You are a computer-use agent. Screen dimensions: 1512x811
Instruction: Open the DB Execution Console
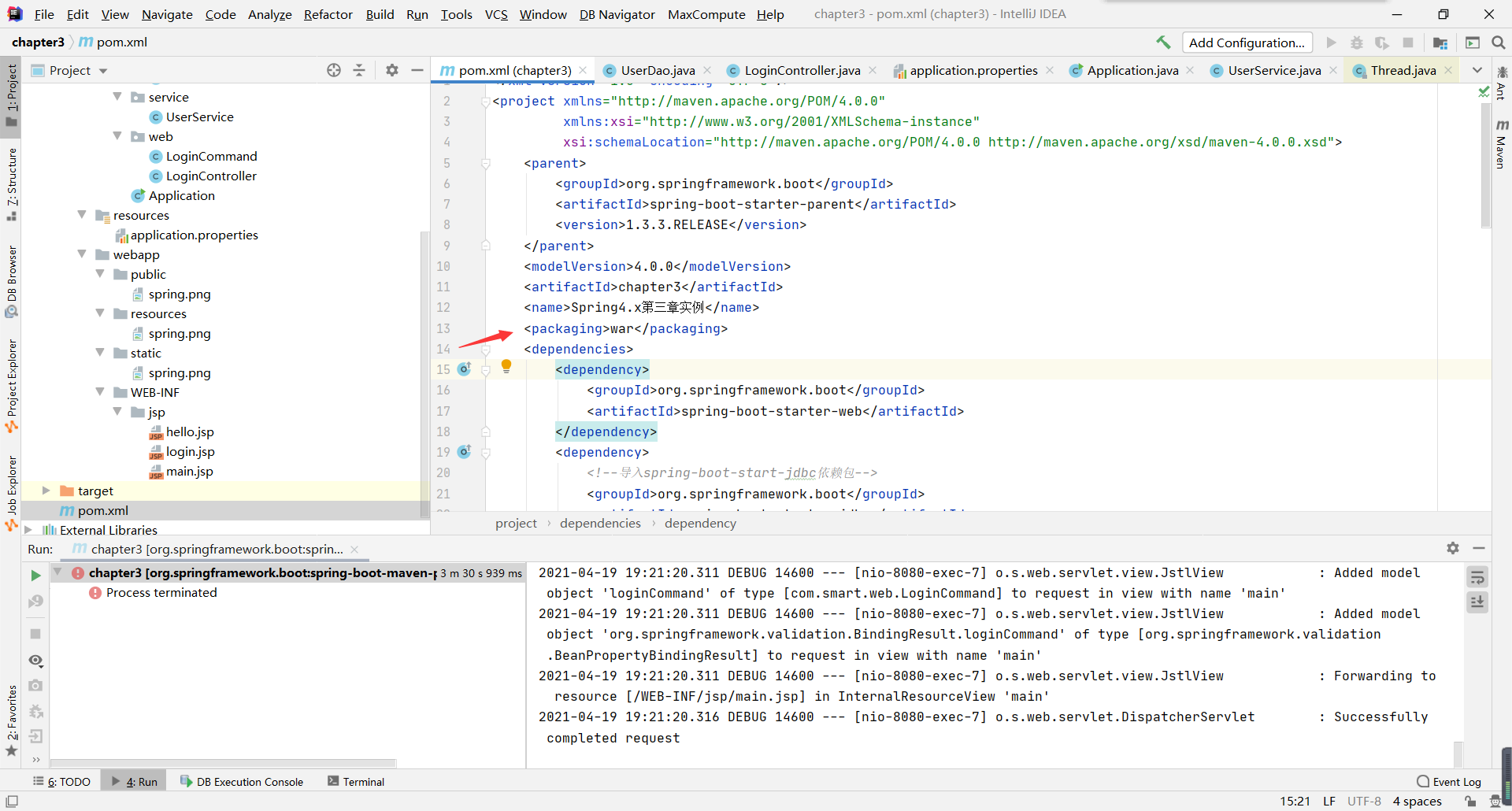[242, 782]
